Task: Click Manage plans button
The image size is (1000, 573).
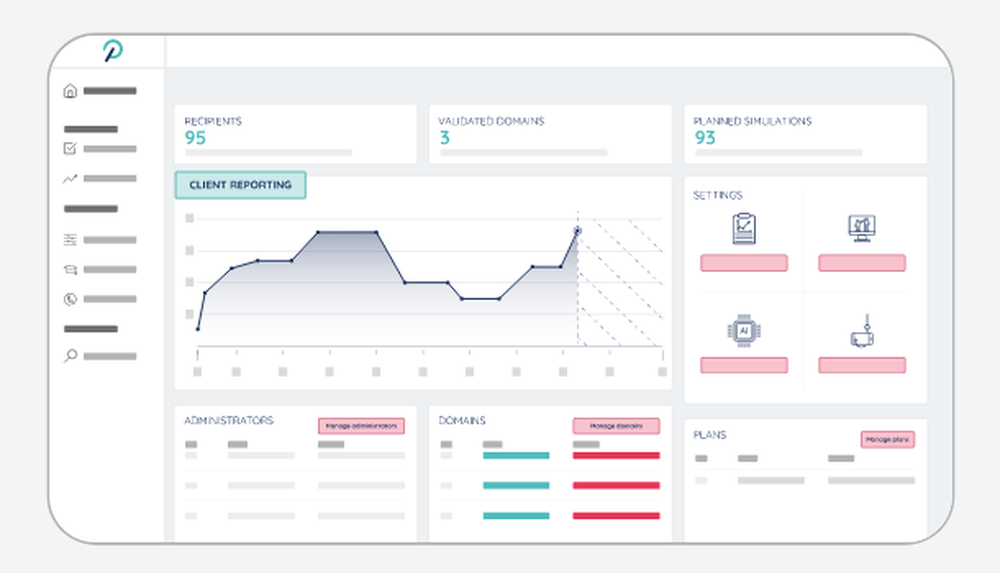Action: click(888, 440)
